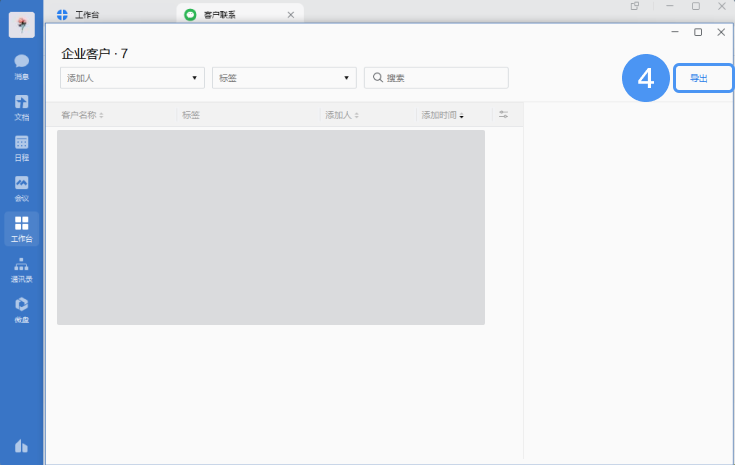
Task: Close the 客户联系 tab
Action: [x=291, y=15]
